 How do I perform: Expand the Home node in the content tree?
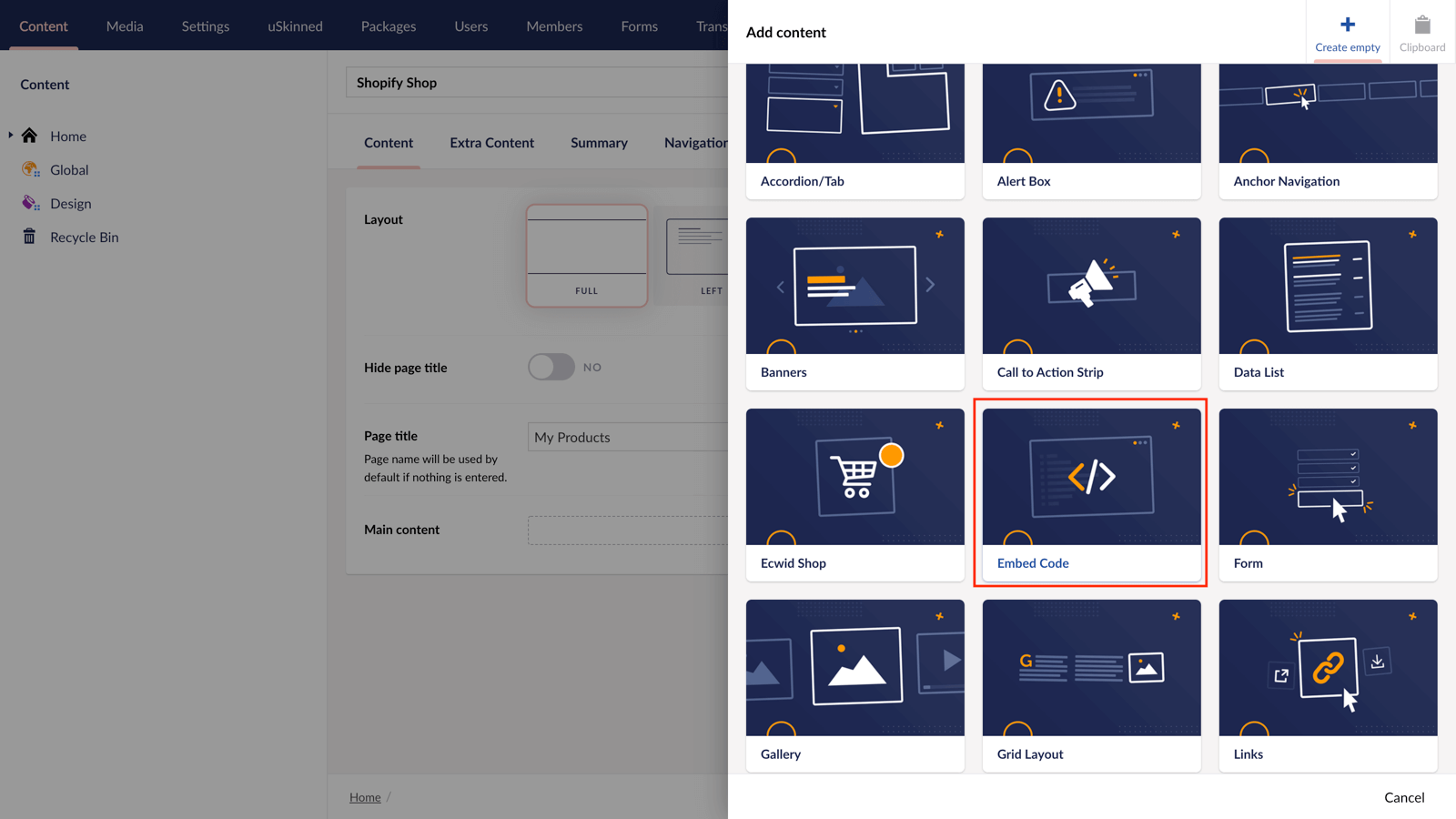9,136
